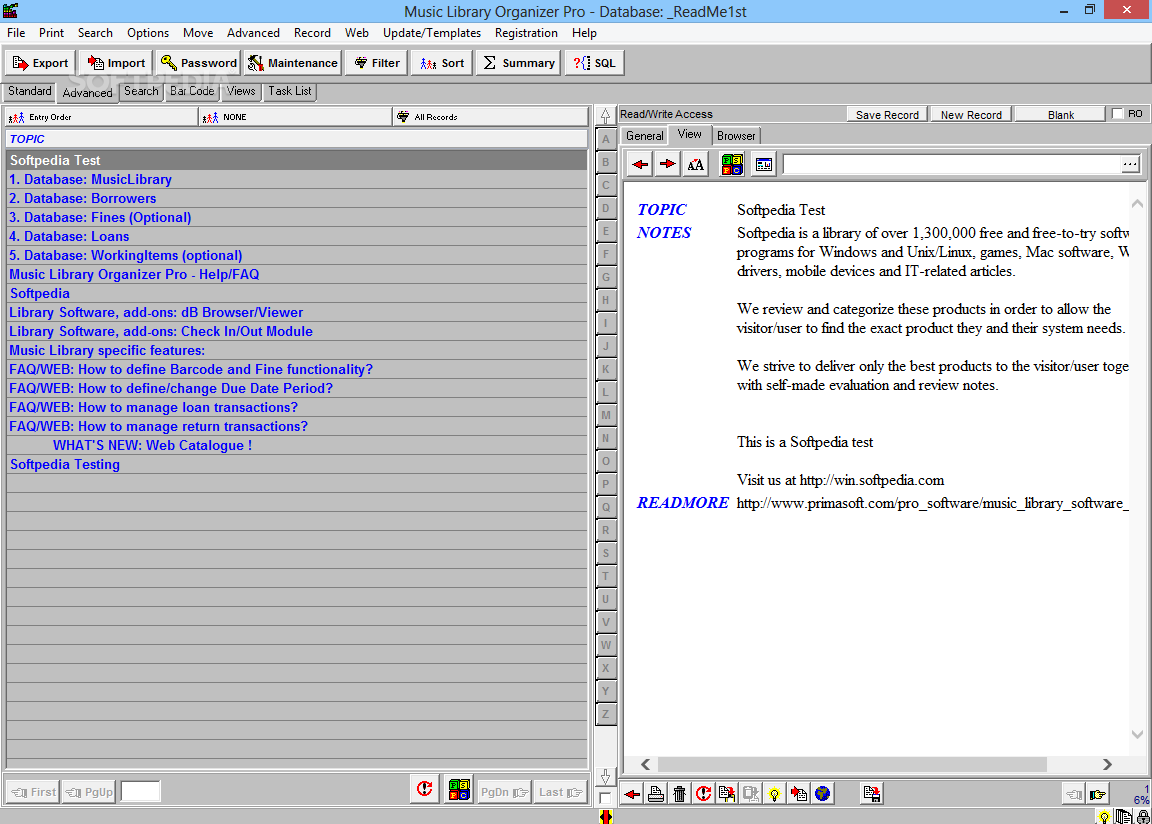Click the Import toolbar button

tap(116, 63)
